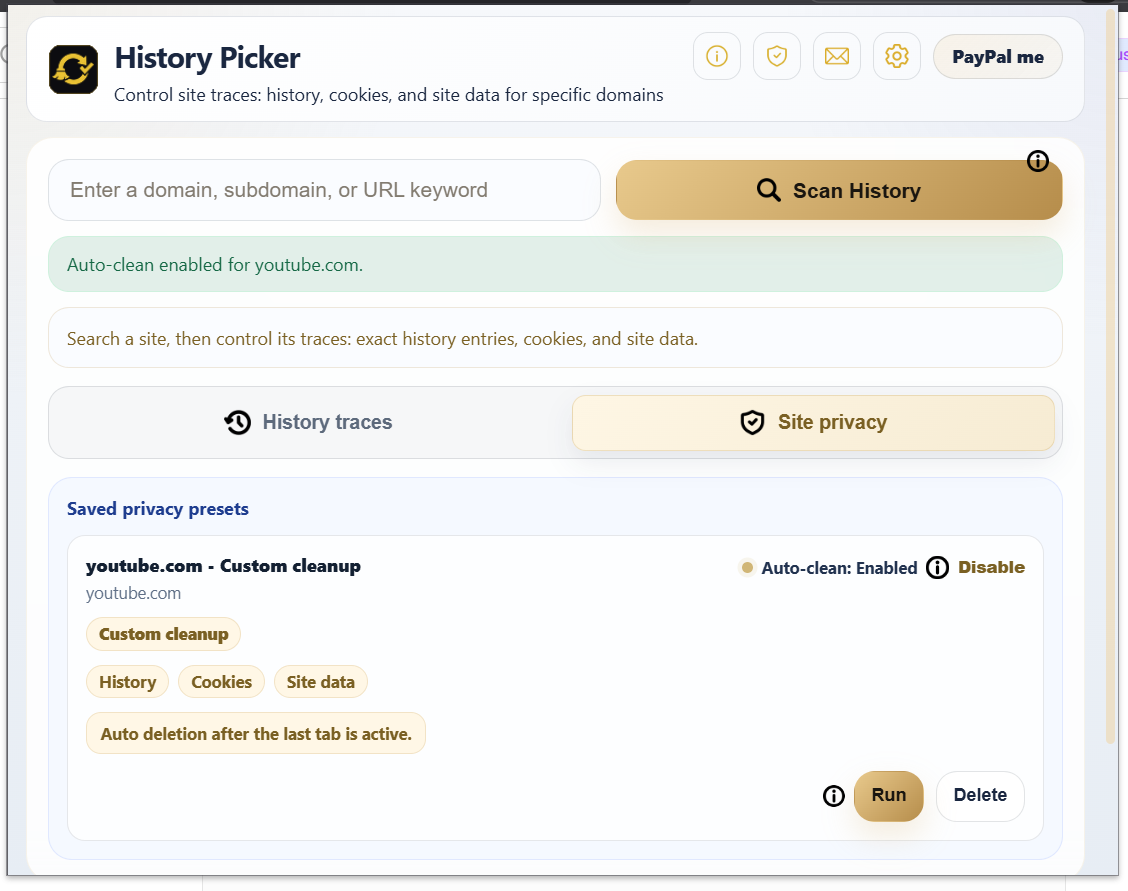Click 'Auto deletion after the last tab is active.'
Screen dimensions: 1128x891
[x=256, y=734]
